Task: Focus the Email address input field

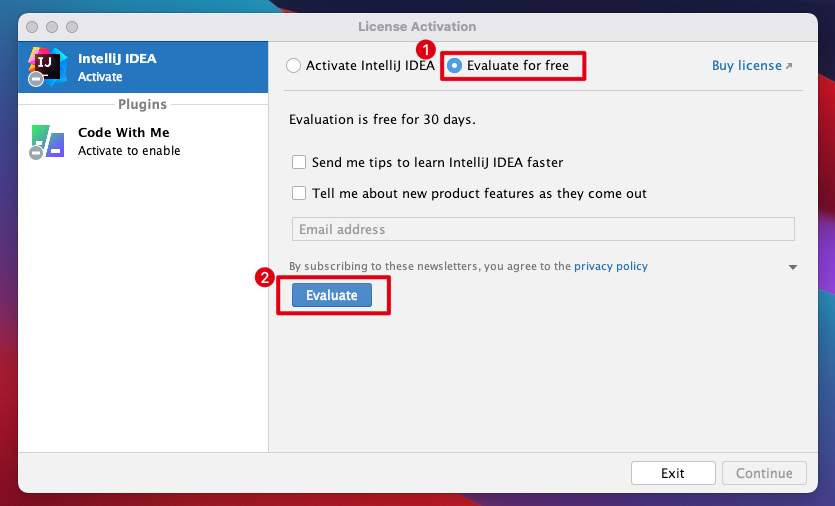Action: (x=543, y=229)
